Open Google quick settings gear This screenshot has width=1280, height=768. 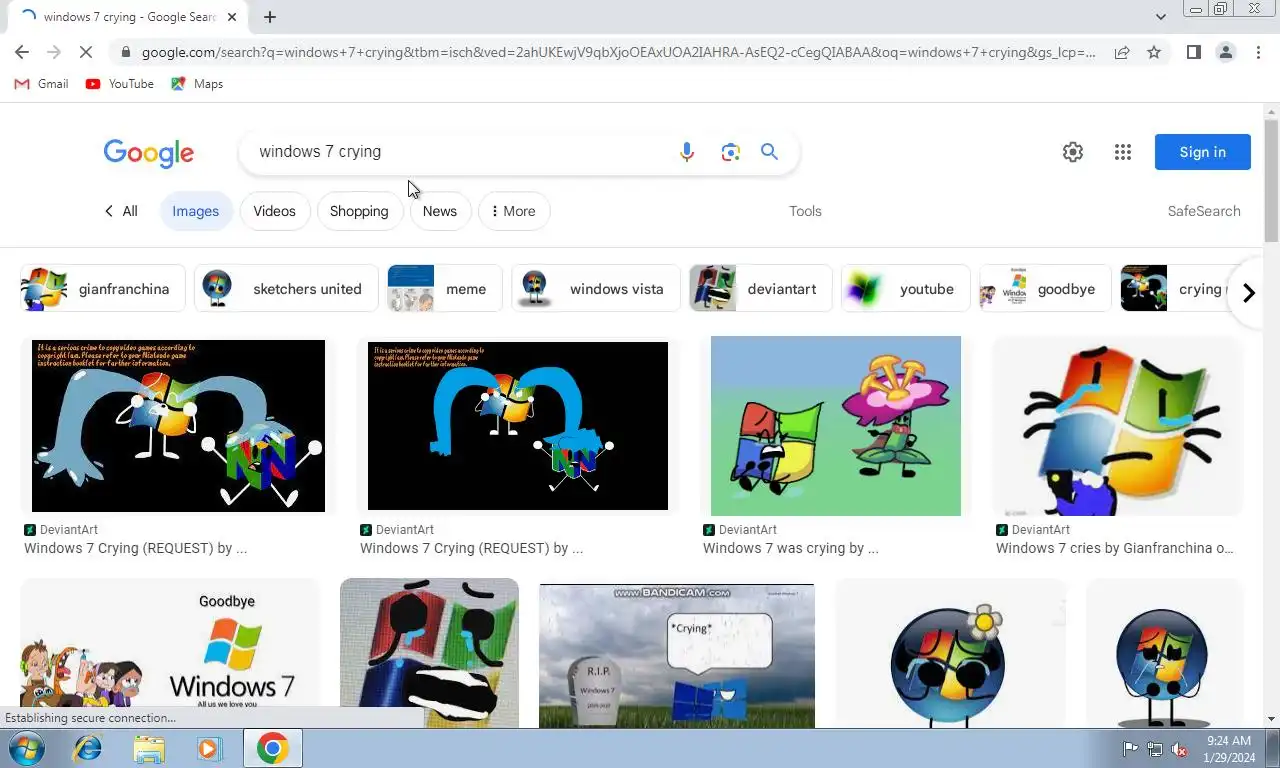pyautogui.click(x=1073, y=152)
